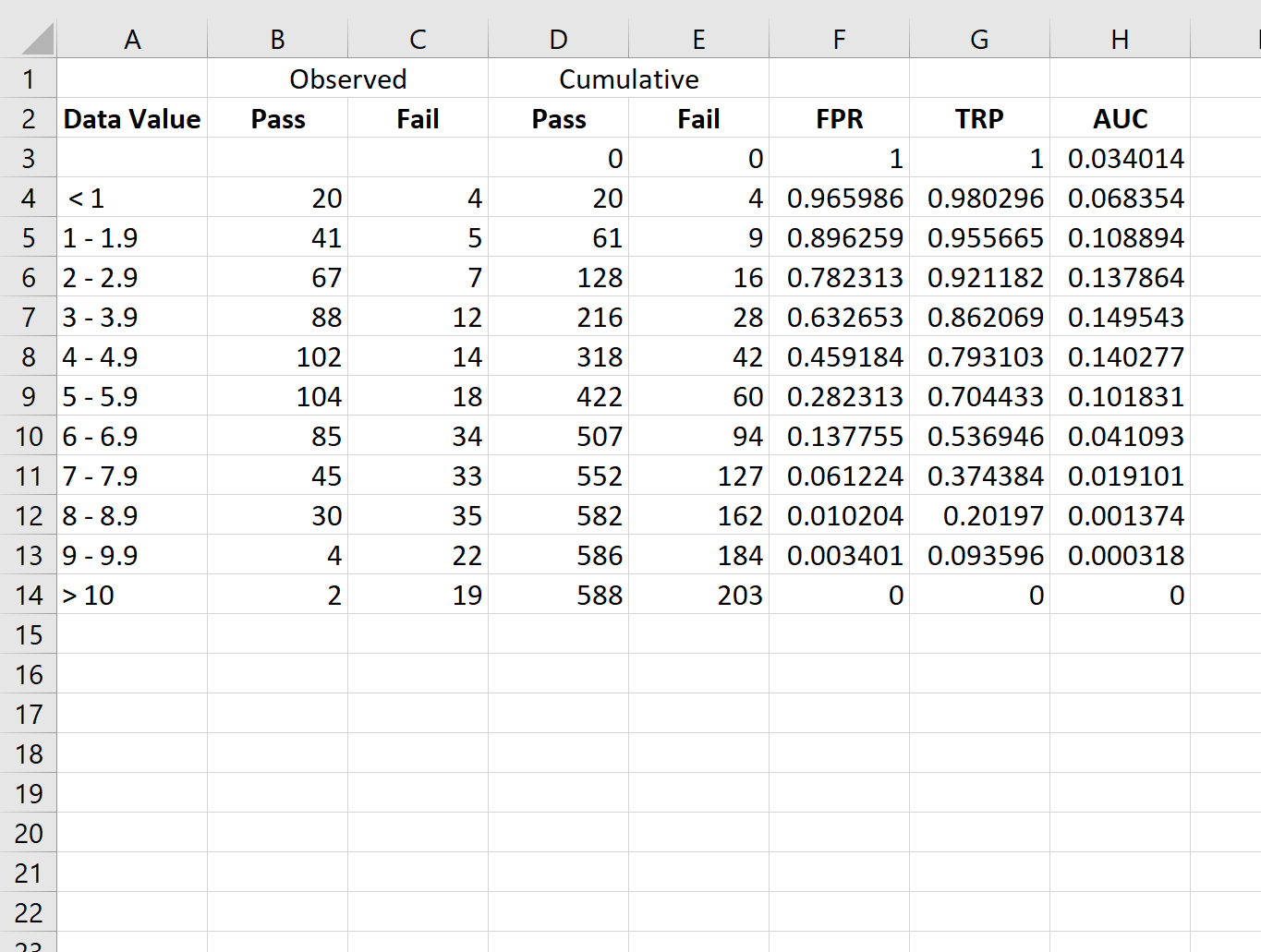Click cumulative pass value 422
The width and height of the screenshot is (1261, 952).
coord(558,396)
